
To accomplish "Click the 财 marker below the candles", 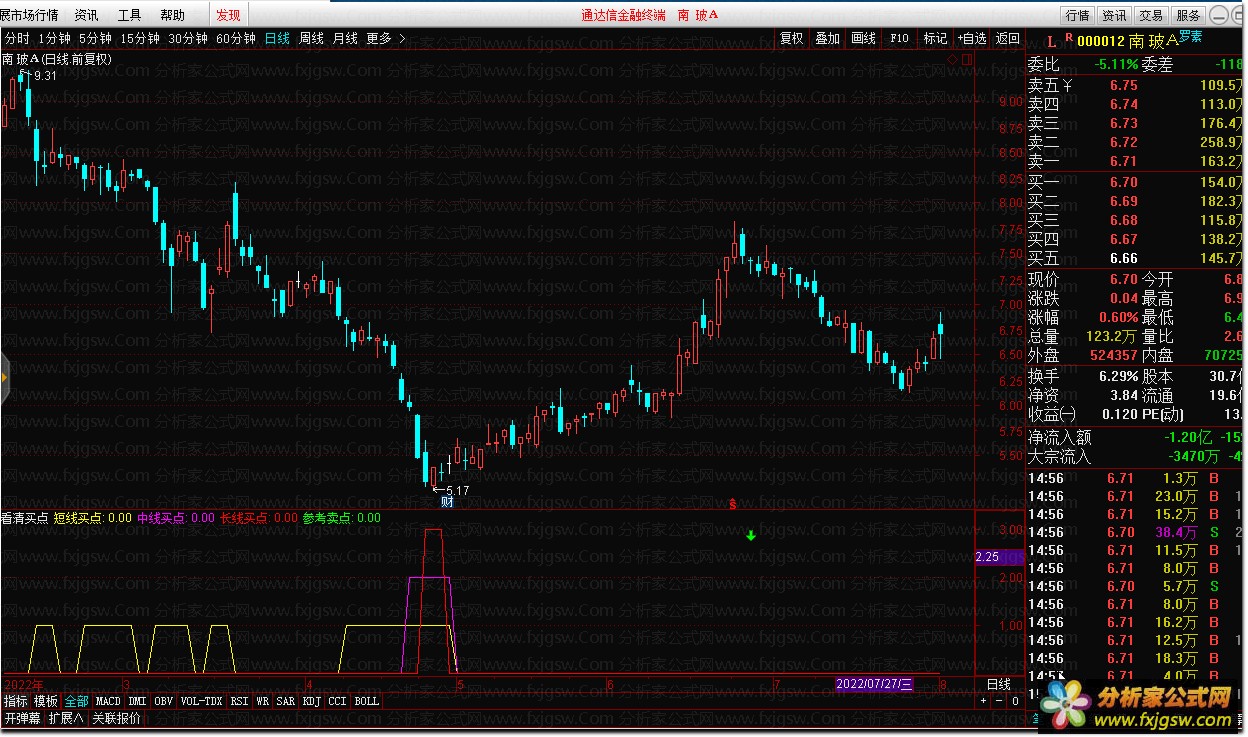I will (447, 502).
